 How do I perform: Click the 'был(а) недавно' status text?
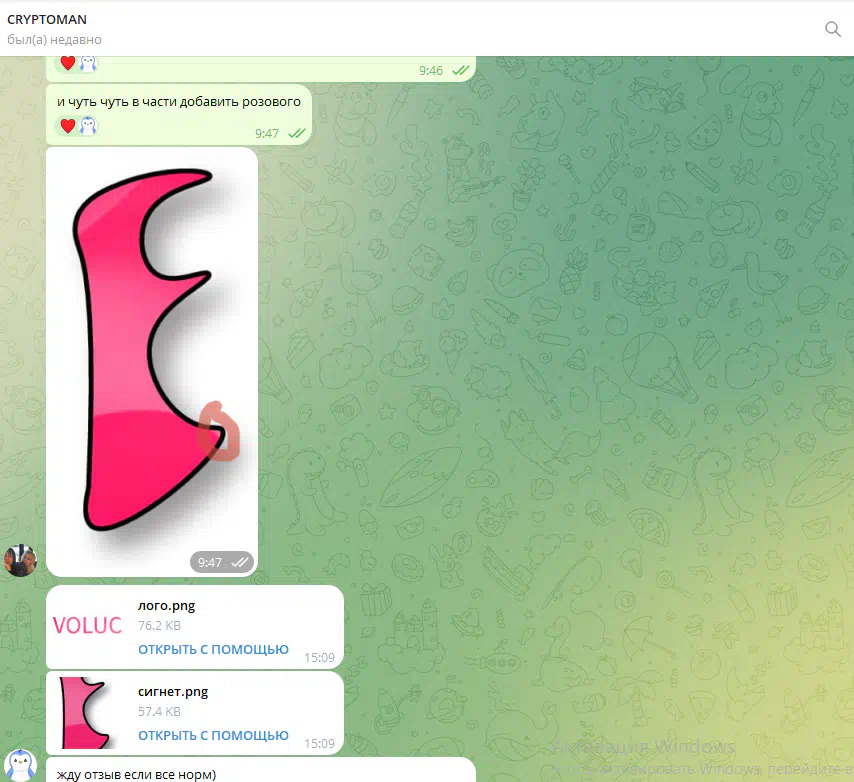(54, 40)
